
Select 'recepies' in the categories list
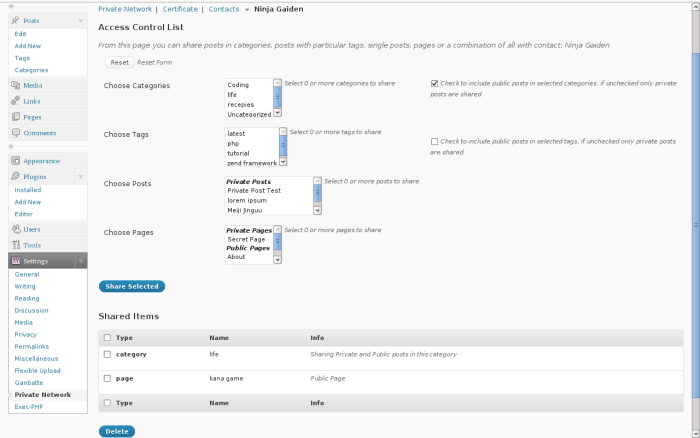pyautogui.click(x=241, y=104)
